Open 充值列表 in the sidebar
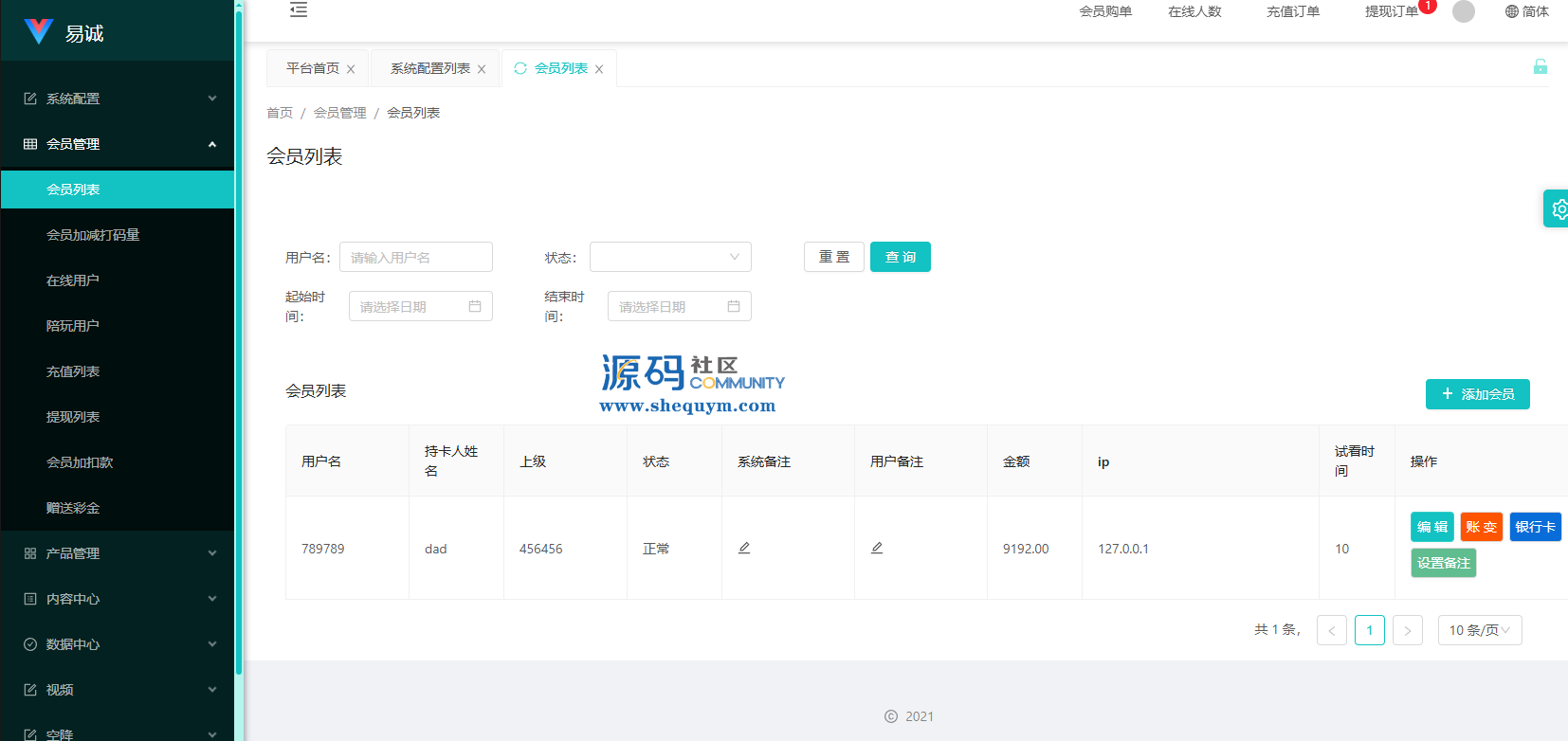 73,371
